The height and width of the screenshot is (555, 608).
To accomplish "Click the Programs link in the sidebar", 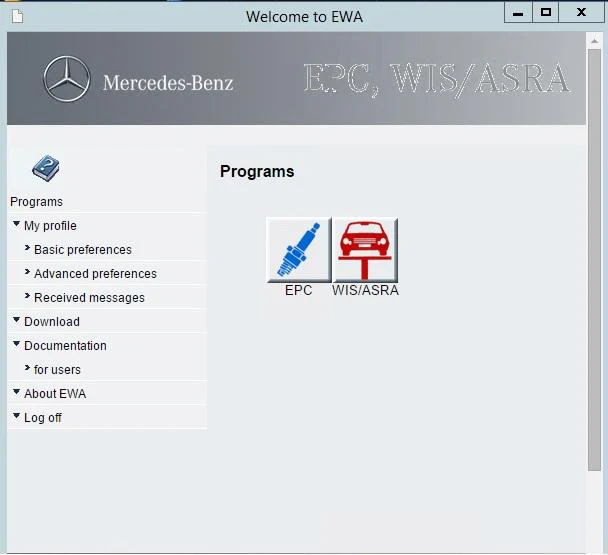I will 36,202.
